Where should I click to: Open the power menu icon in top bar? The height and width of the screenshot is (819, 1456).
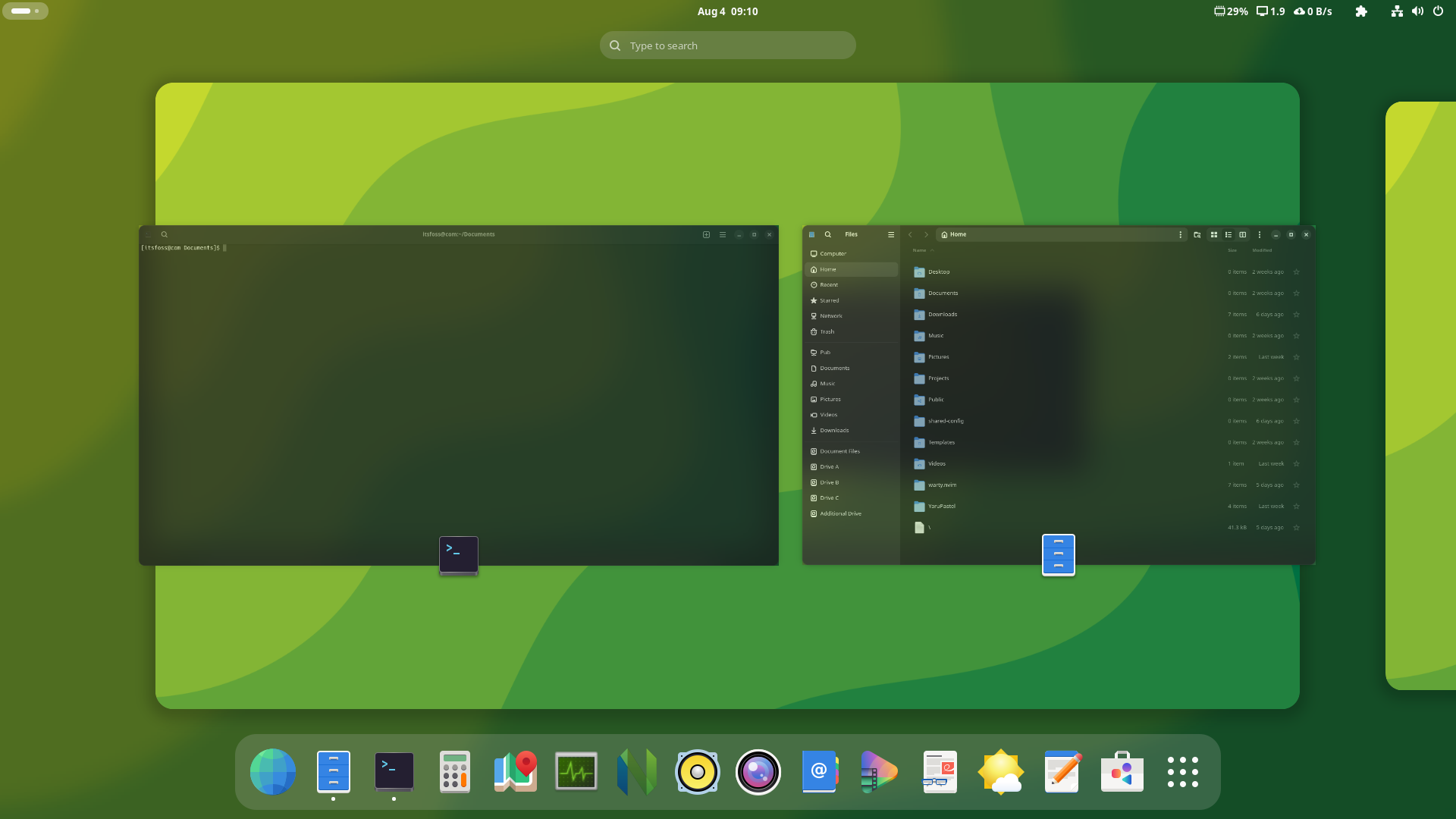(1438, 11)
